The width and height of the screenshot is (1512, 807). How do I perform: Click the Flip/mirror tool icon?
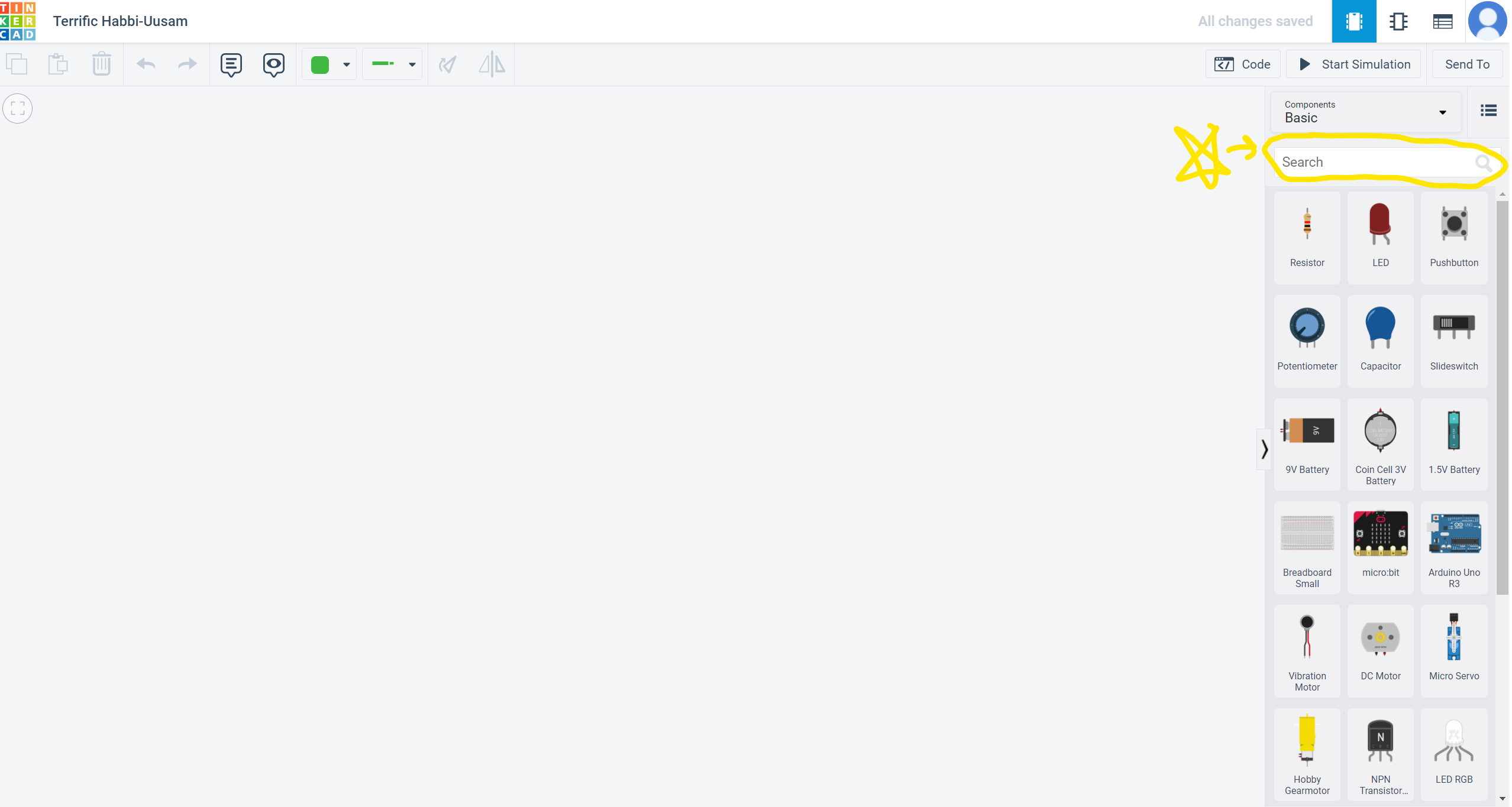492,64
